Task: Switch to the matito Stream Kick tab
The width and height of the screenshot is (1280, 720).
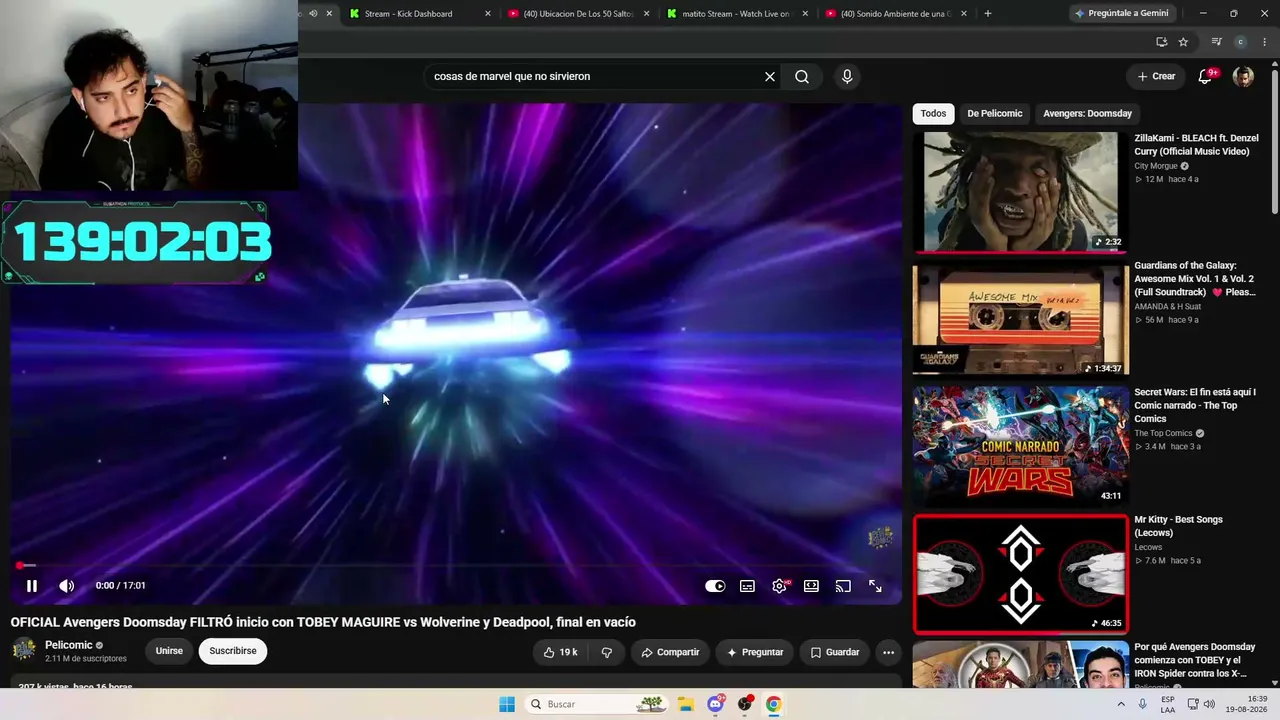Action: pyautogui.click(x=736, y=14)
